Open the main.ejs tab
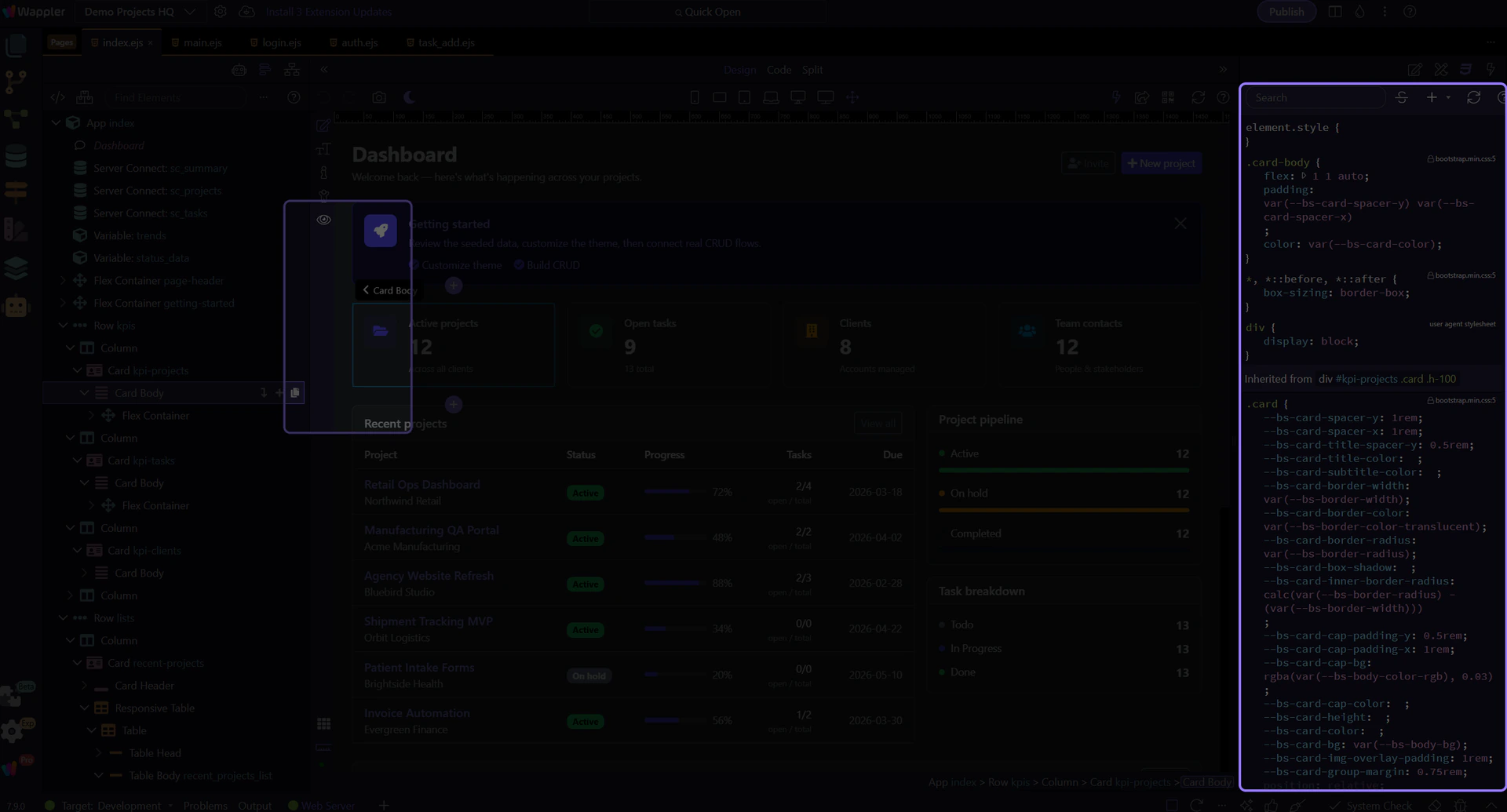 (x=202, y=42)
